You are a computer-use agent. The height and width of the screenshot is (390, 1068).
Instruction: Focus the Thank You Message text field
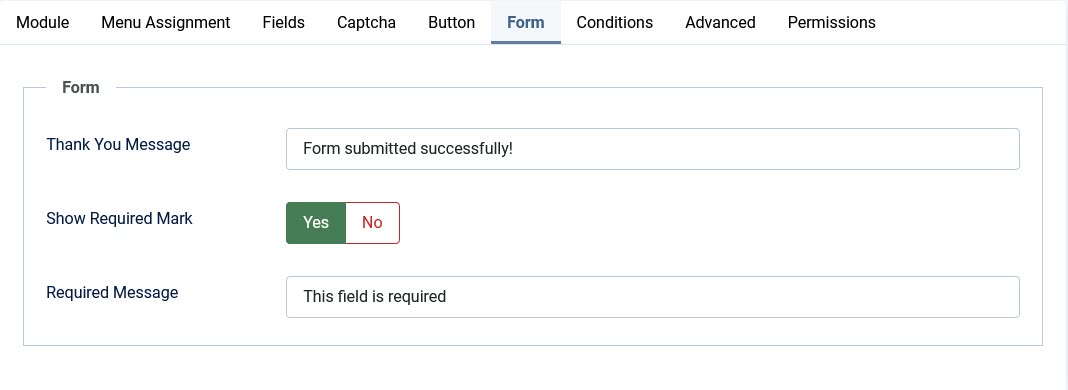click(653, 149)
